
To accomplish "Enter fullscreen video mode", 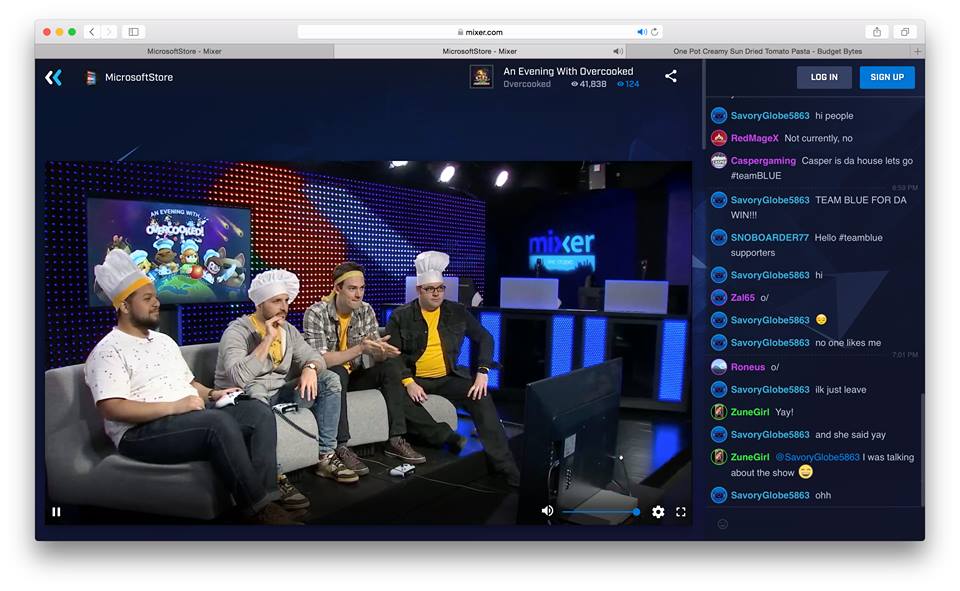I will click(x=681, y=512).
